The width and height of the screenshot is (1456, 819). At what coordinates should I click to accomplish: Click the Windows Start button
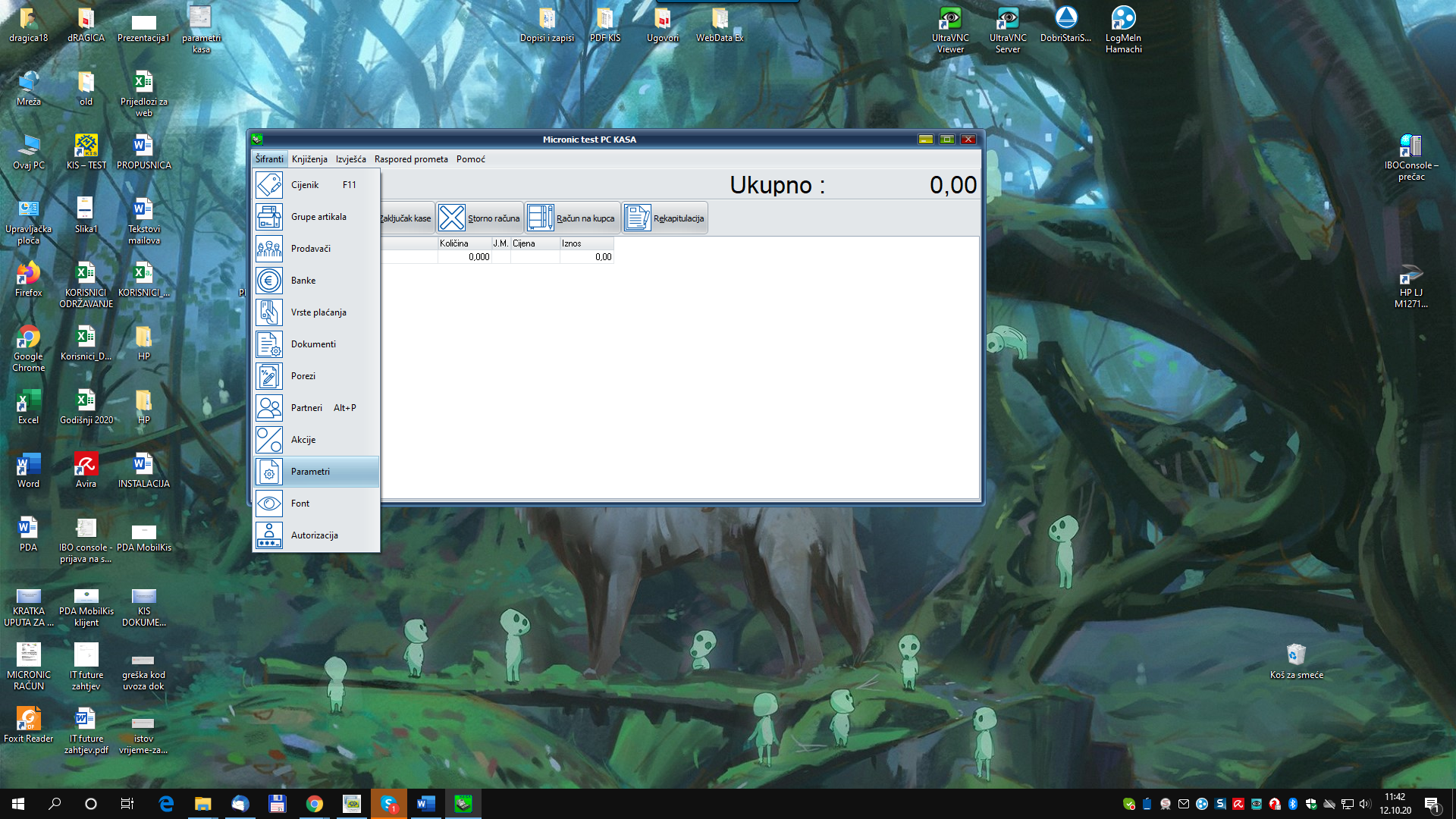click(x=18, y=804)
